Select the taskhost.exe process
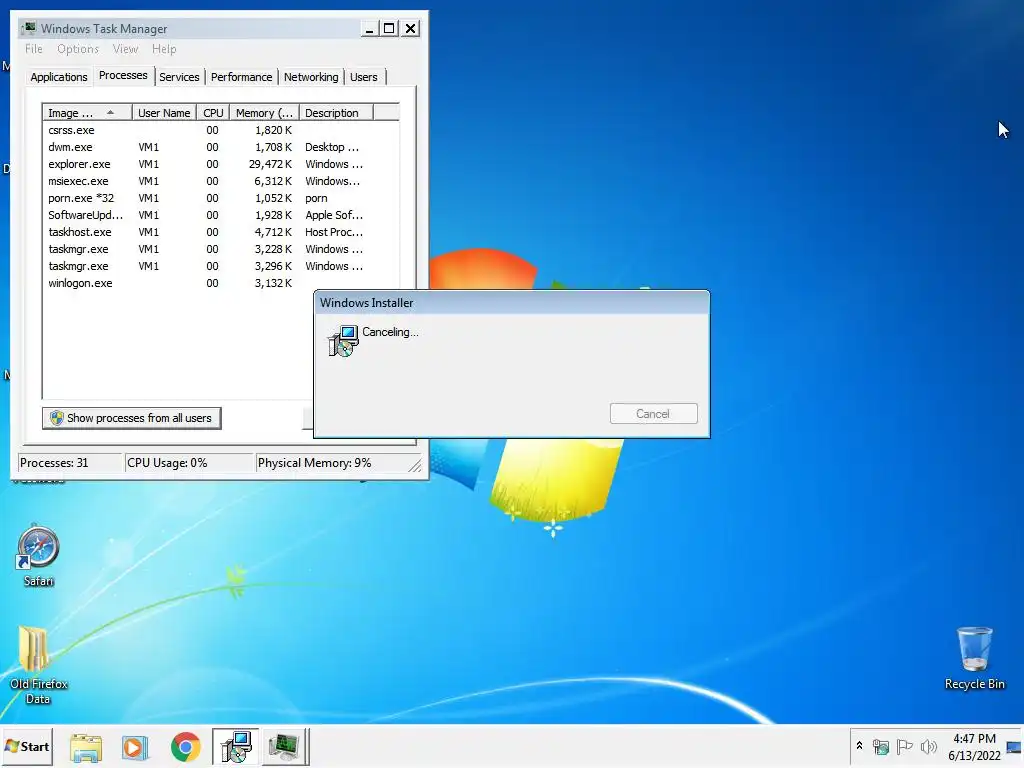Viewport: 1024px width, 768px height. 221,232
